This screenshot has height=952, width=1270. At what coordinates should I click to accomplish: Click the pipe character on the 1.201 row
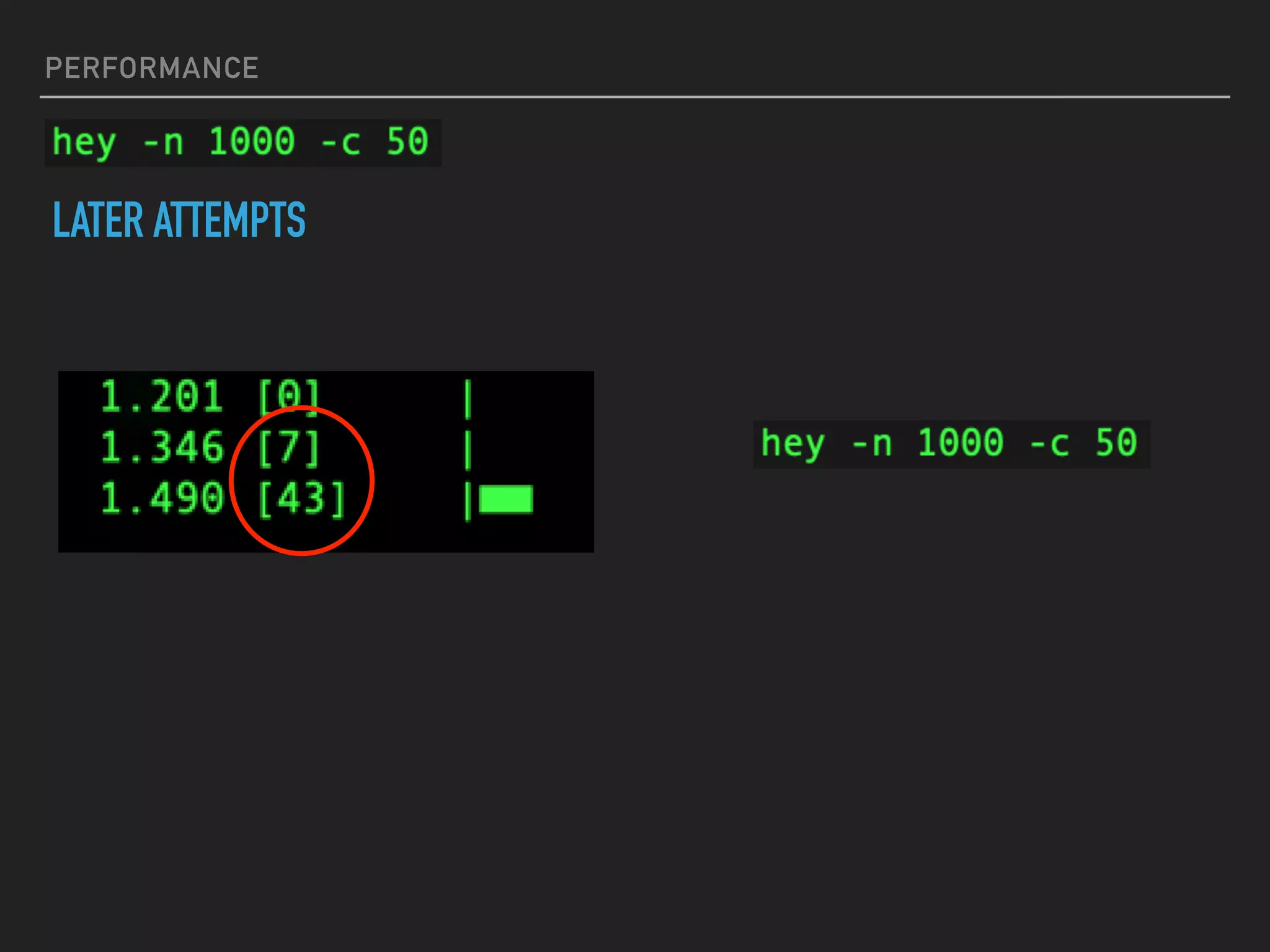[x=468, y=399]
